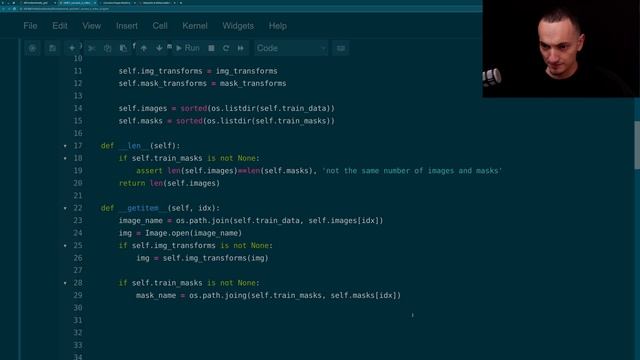Open the Insert menu
The height and width of the screenshot is (360, 640).
[127, 26]
